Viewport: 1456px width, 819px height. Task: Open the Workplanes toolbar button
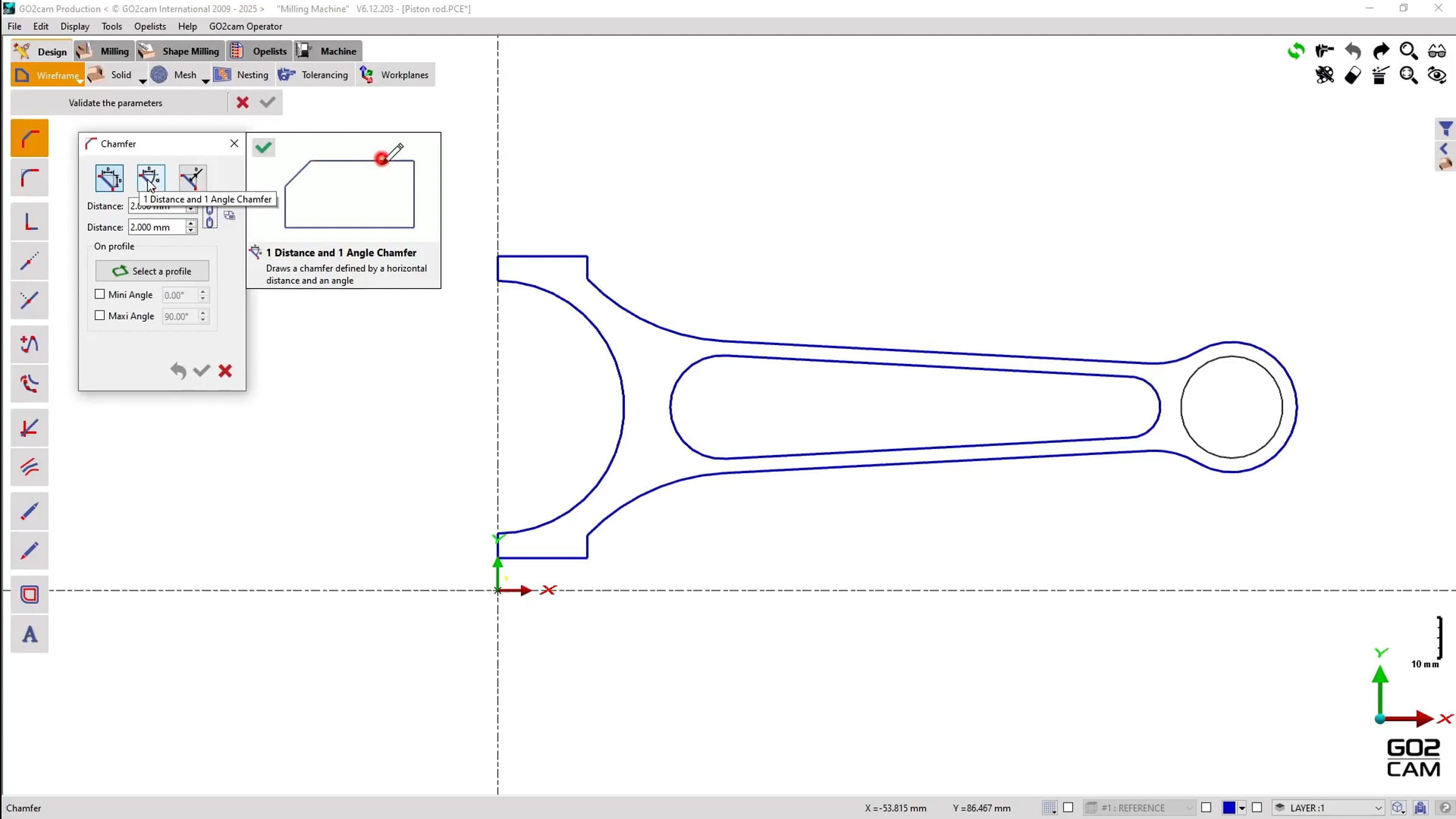395,75
